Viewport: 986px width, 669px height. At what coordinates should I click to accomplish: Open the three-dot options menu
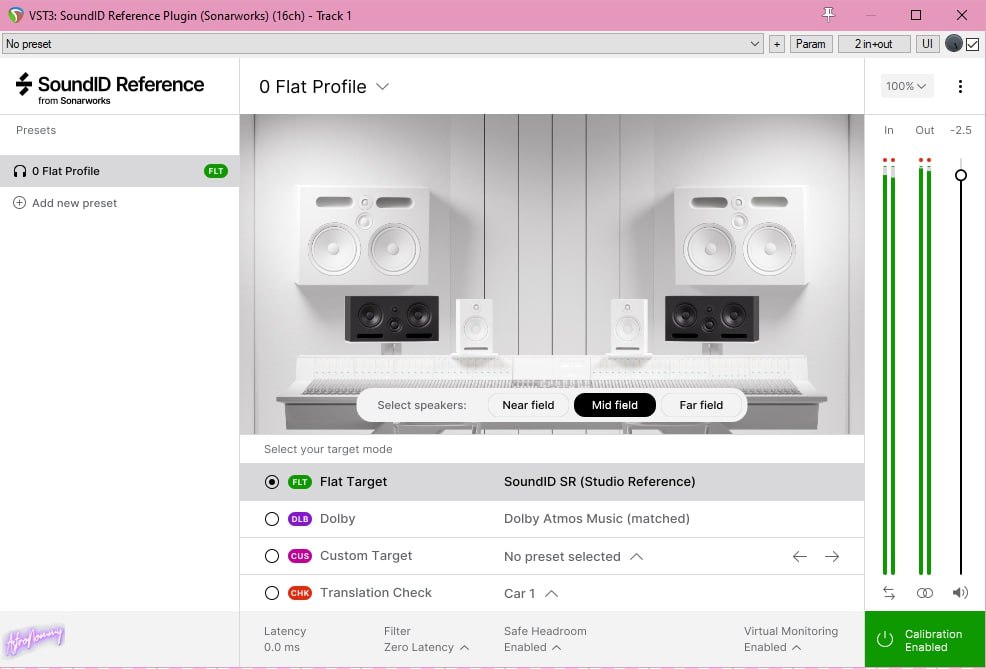[960, 86]
